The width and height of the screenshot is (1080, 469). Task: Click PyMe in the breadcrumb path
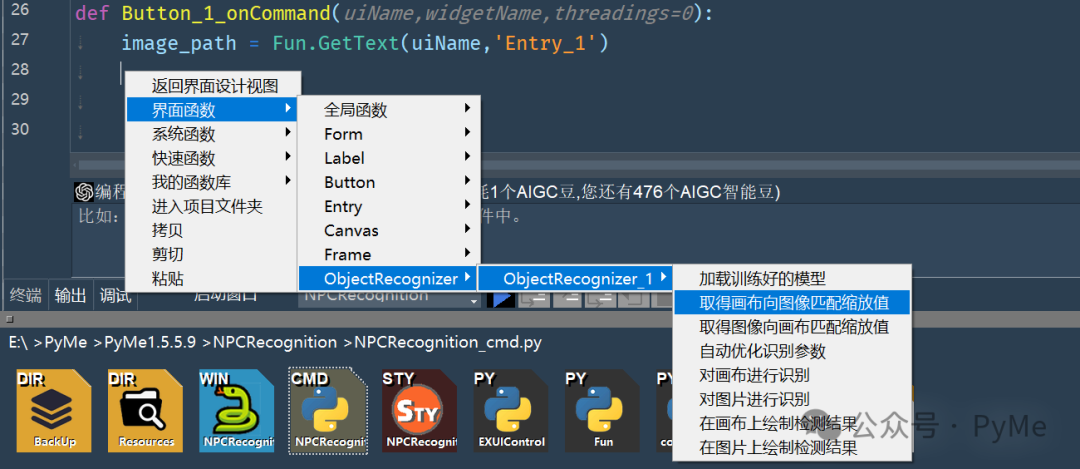coord(67,342)
